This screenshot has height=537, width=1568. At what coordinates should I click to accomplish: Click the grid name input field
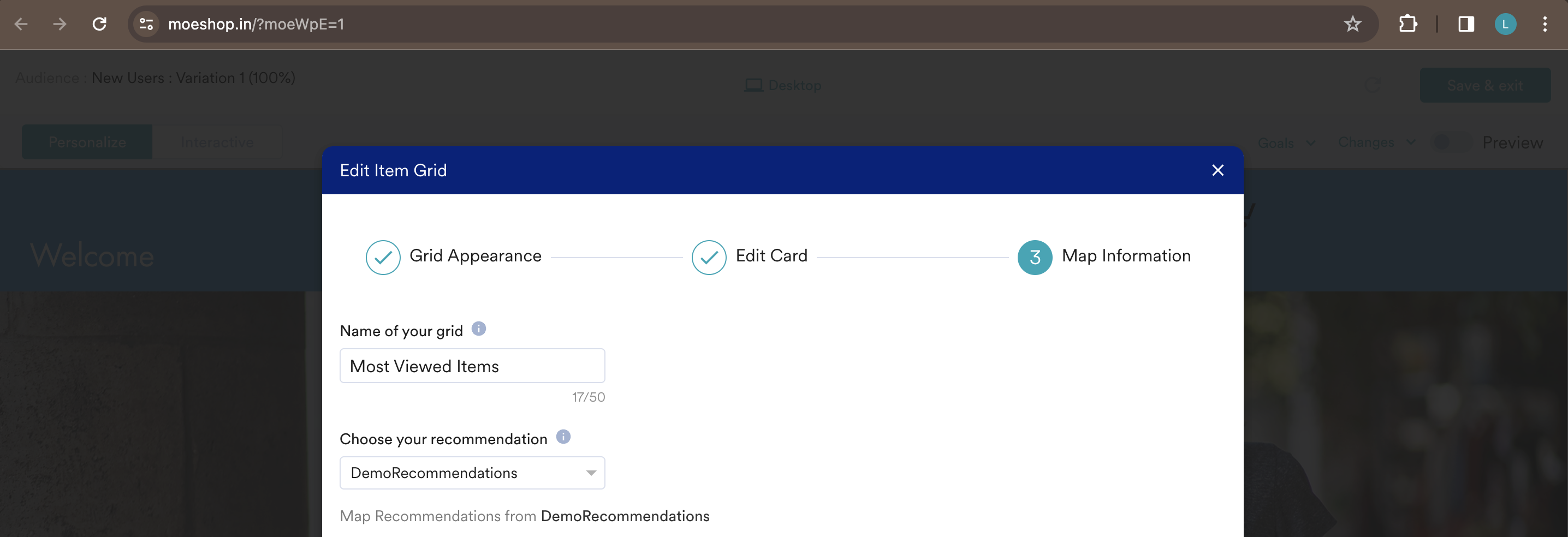(x=472, y=366)
